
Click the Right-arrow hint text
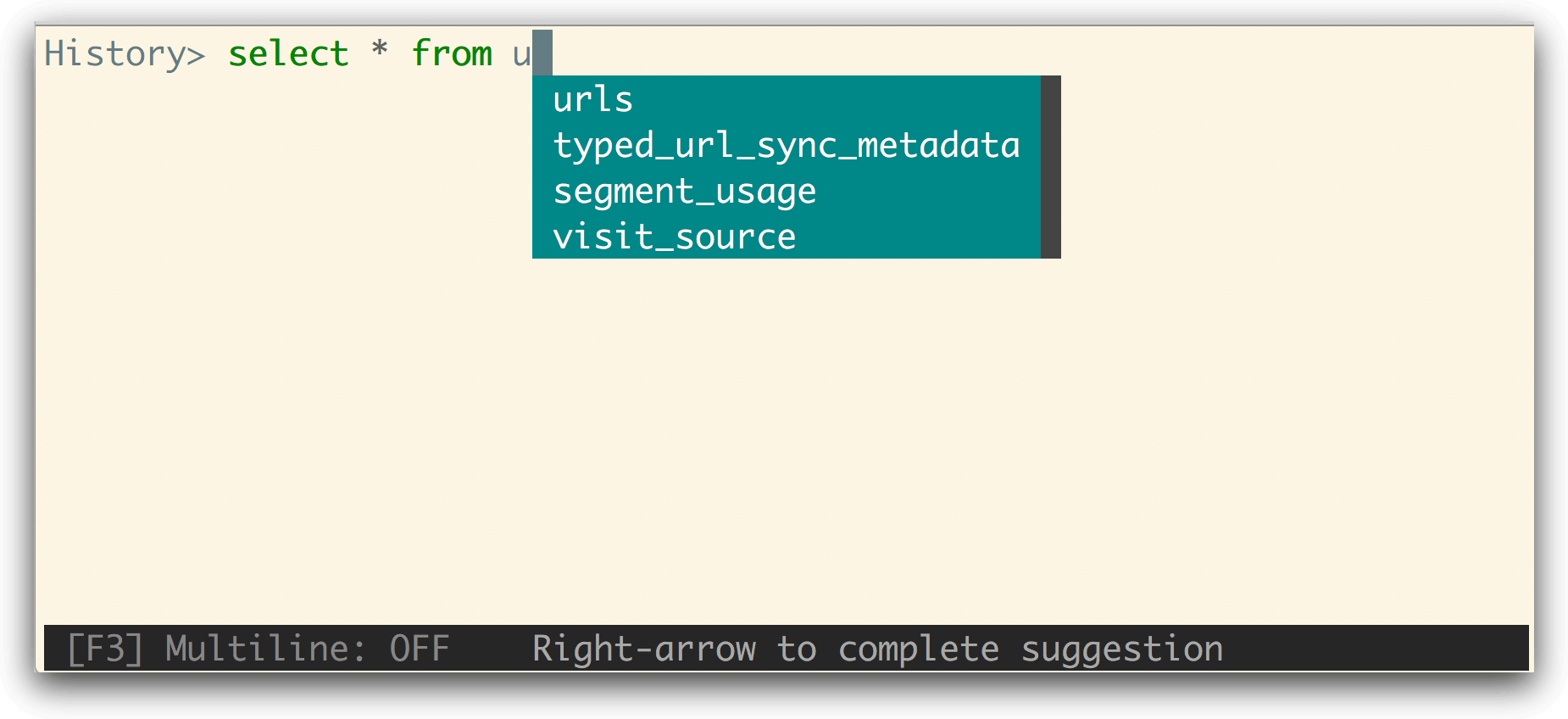click(x=643, y=649)
